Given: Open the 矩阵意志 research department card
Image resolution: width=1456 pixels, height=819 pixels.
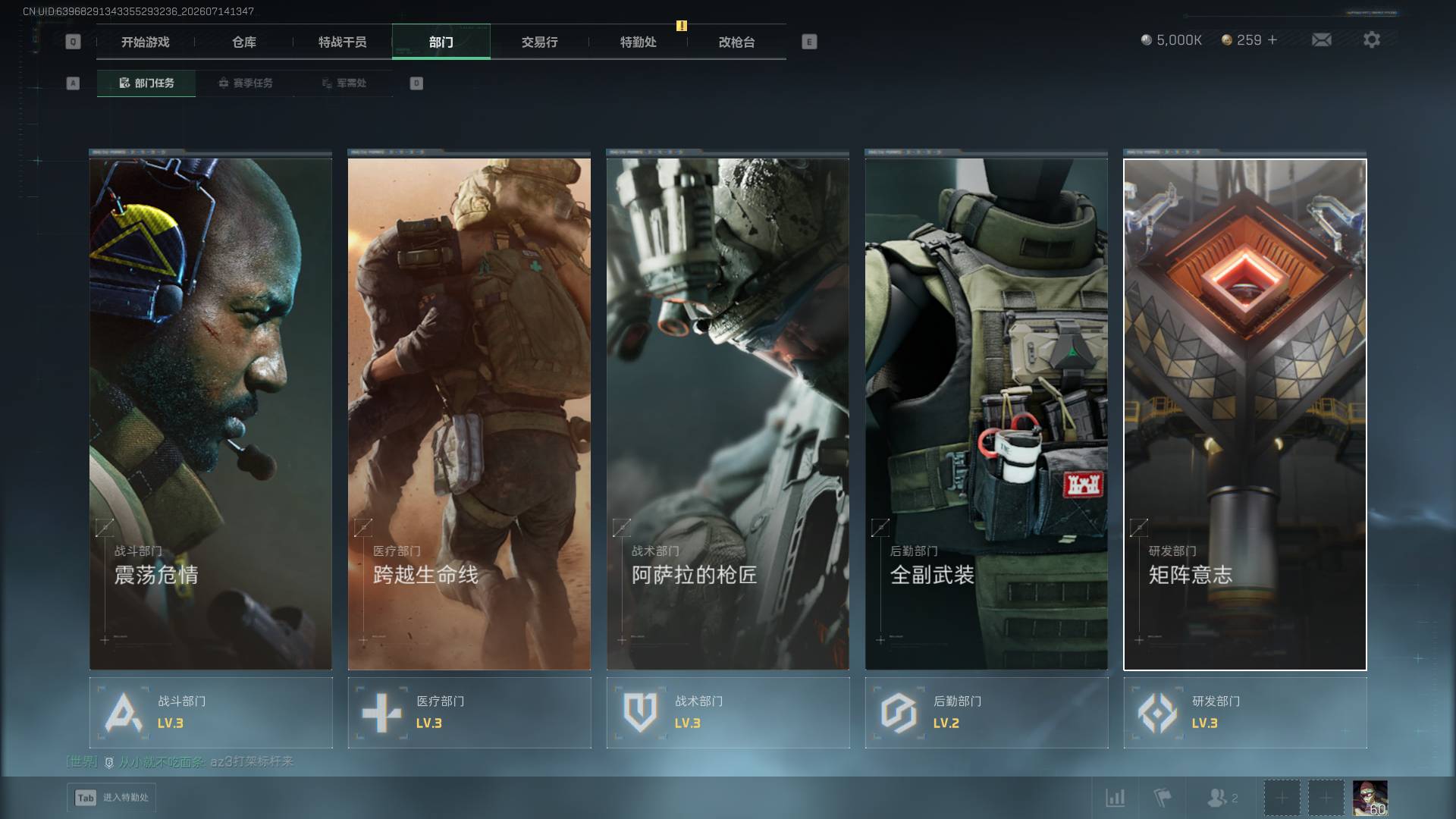Looking at the screenshot, I should (x=1245, y=415).
